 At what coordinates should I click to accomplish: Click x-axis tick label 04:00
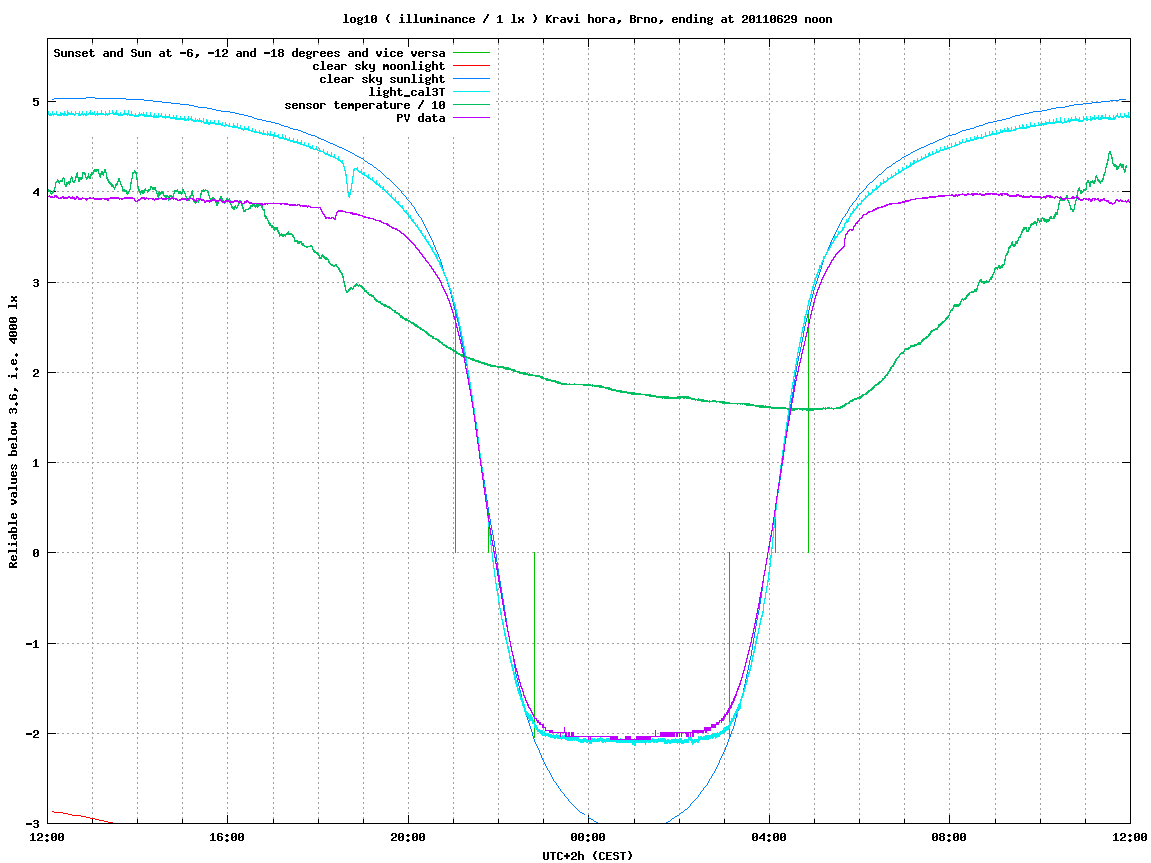[x=769, y=837]
